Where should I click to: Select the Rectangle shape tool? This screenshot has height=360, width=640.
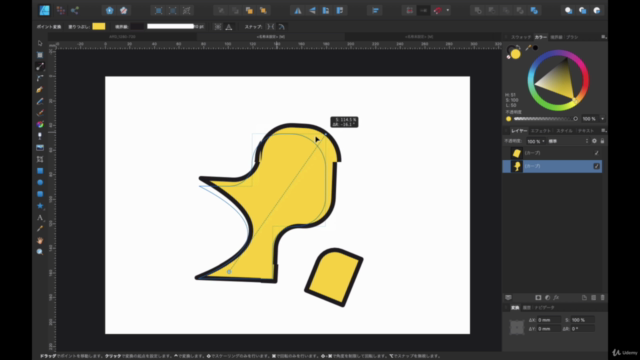pos(40,171)
